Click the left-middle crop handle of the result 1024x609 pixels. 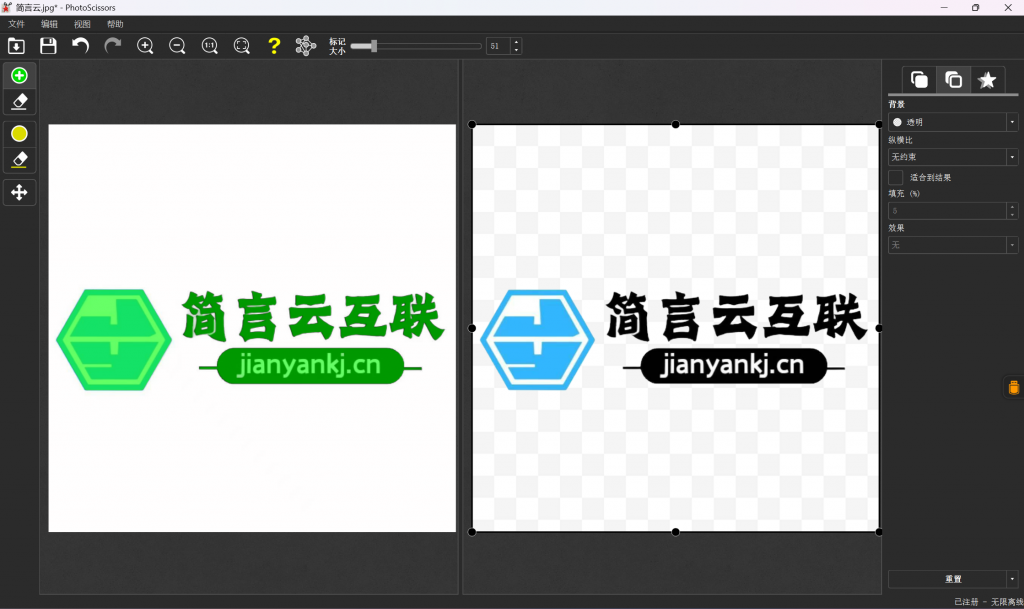[472, 328]
